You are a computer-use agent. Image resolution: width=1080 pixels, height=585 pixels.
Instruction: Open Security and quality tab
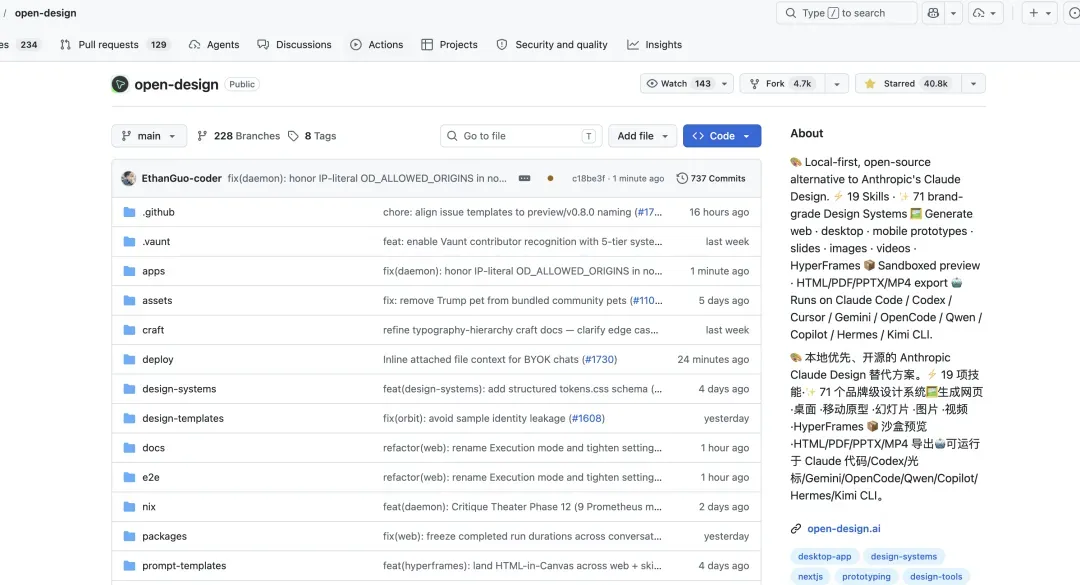552,44
